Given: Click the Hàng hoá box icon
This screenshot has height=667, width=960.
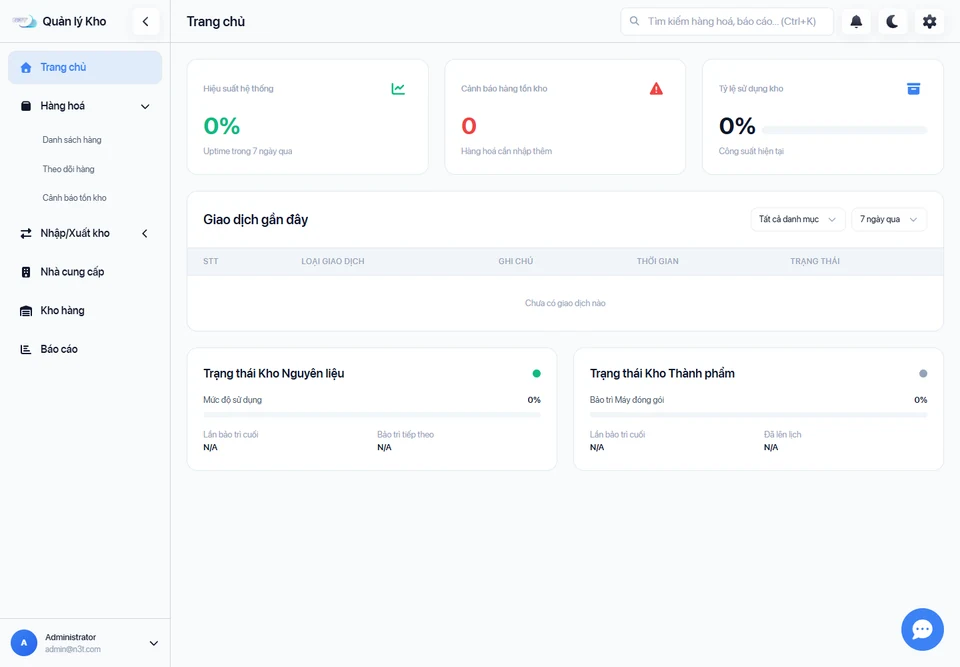Looking at the screenshot, I should coord(26,106).
